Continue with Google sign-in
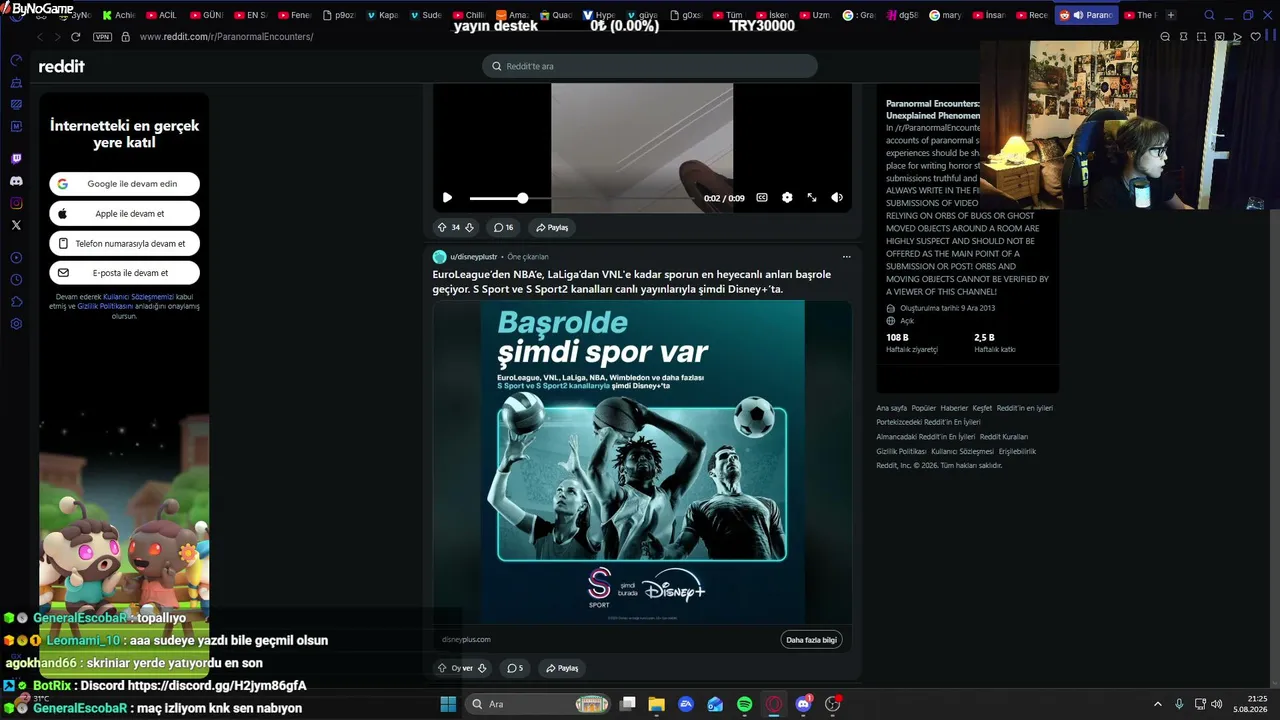This screenshot has height=720, width=1280. click(x=125, y=184)
